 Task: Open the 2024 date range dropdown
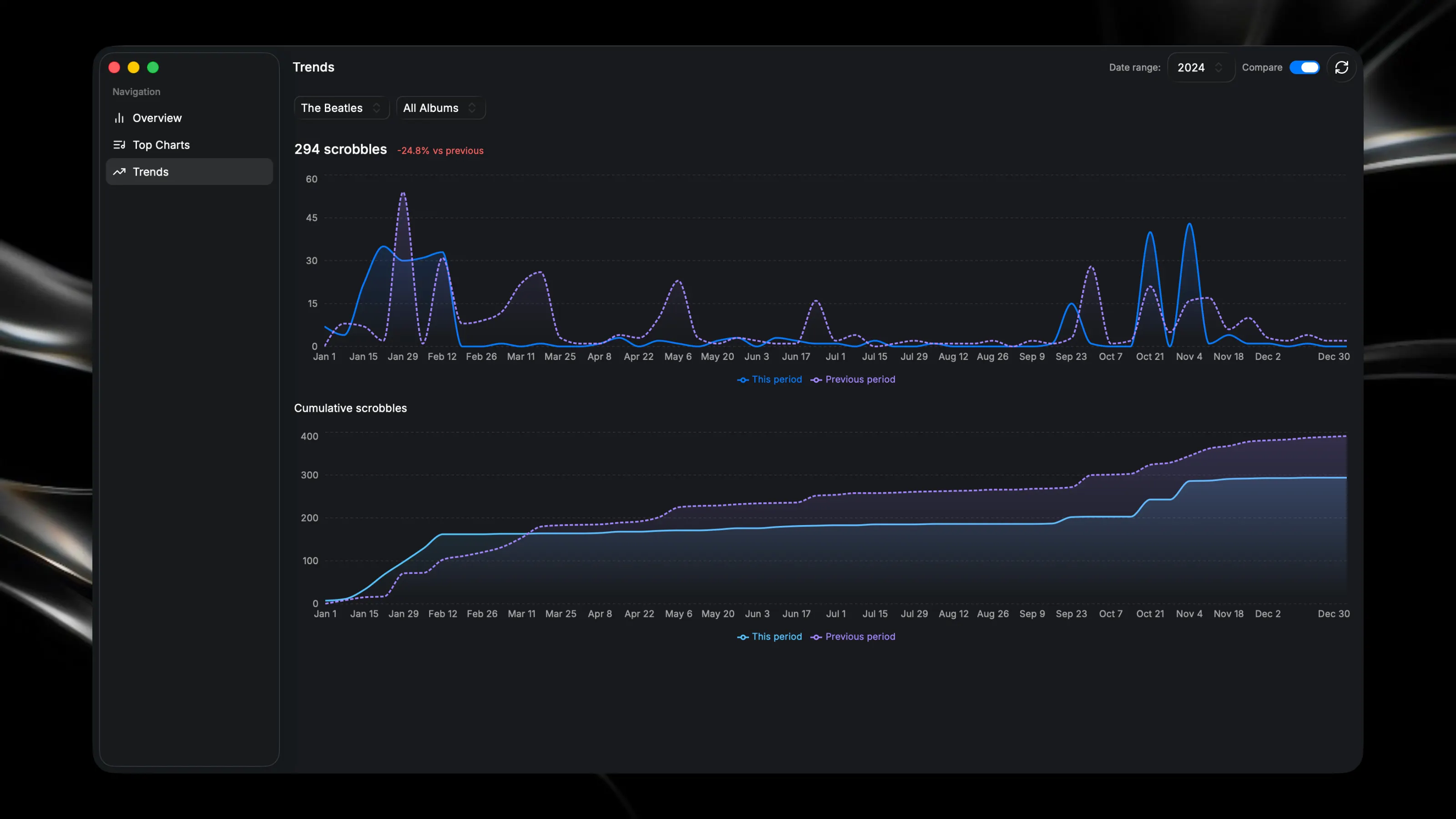click(1201, 67)
